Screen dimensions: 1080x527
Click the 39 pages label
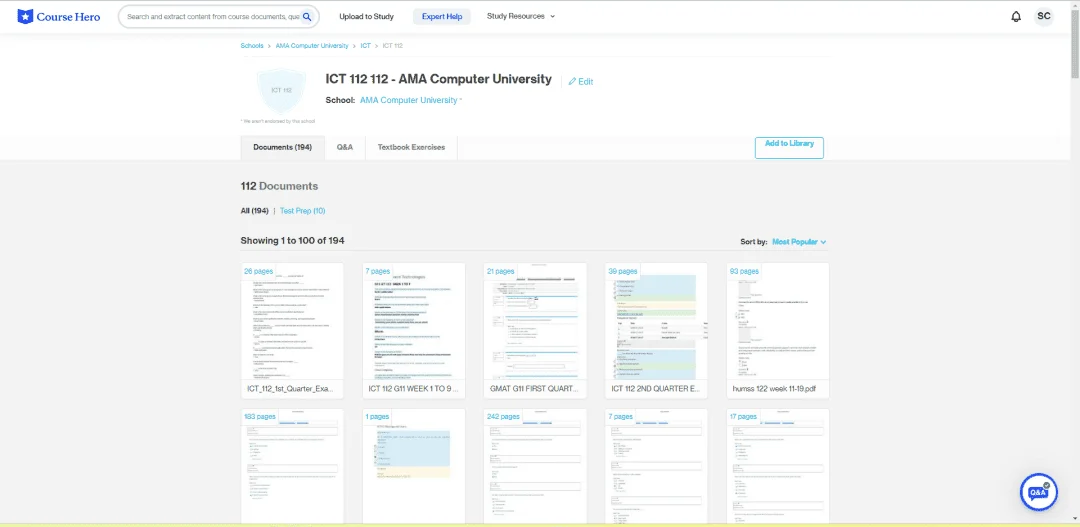pos(623,271)
